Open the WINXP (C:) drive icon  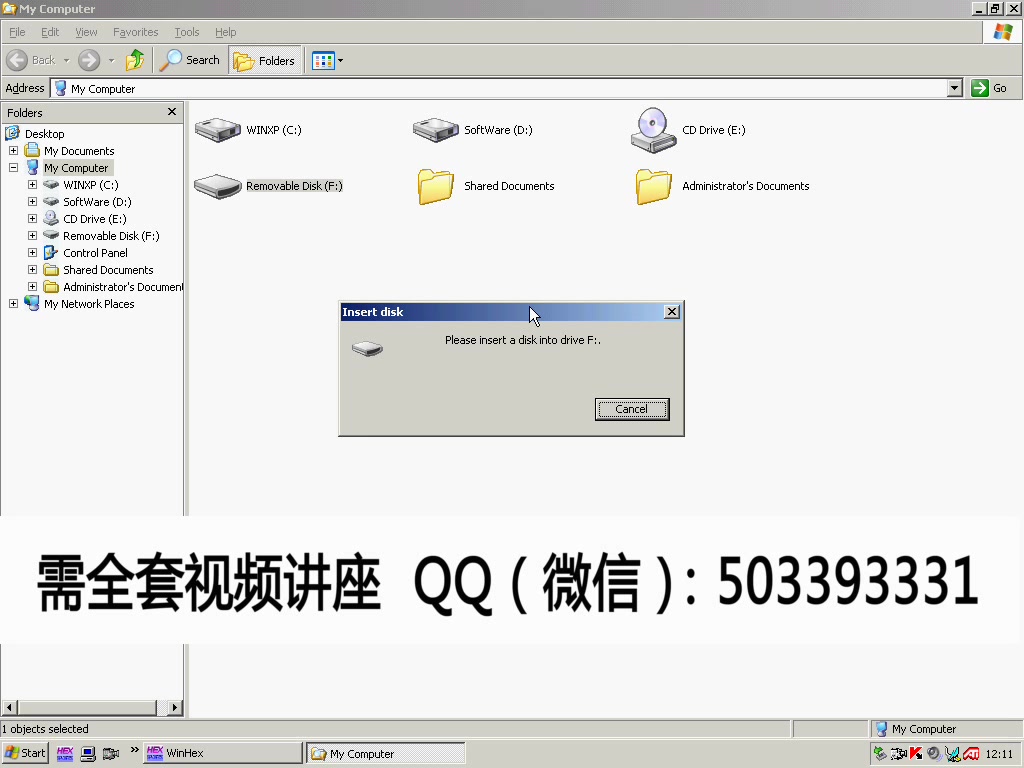point(217,129)
